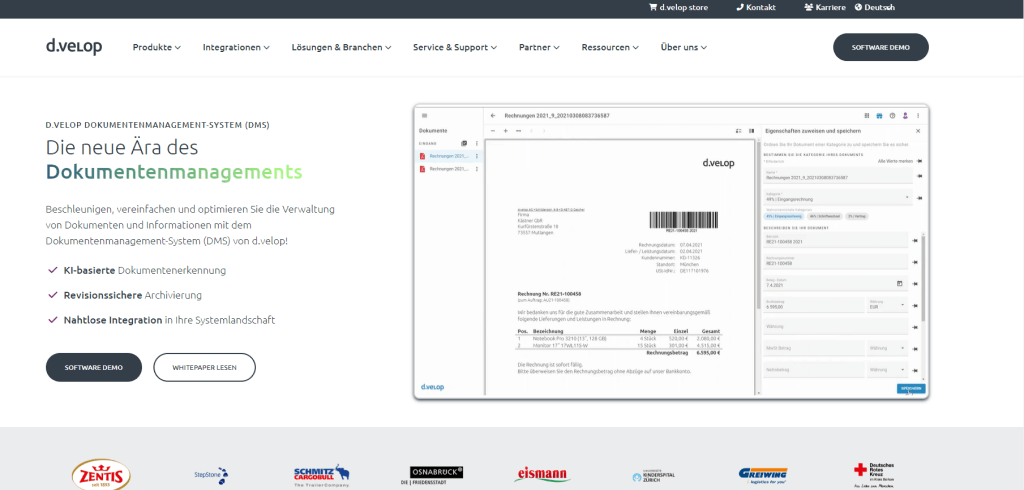Open options of second Rechnungen list entry
The image size is (1024, 490).
coord(477,169)
